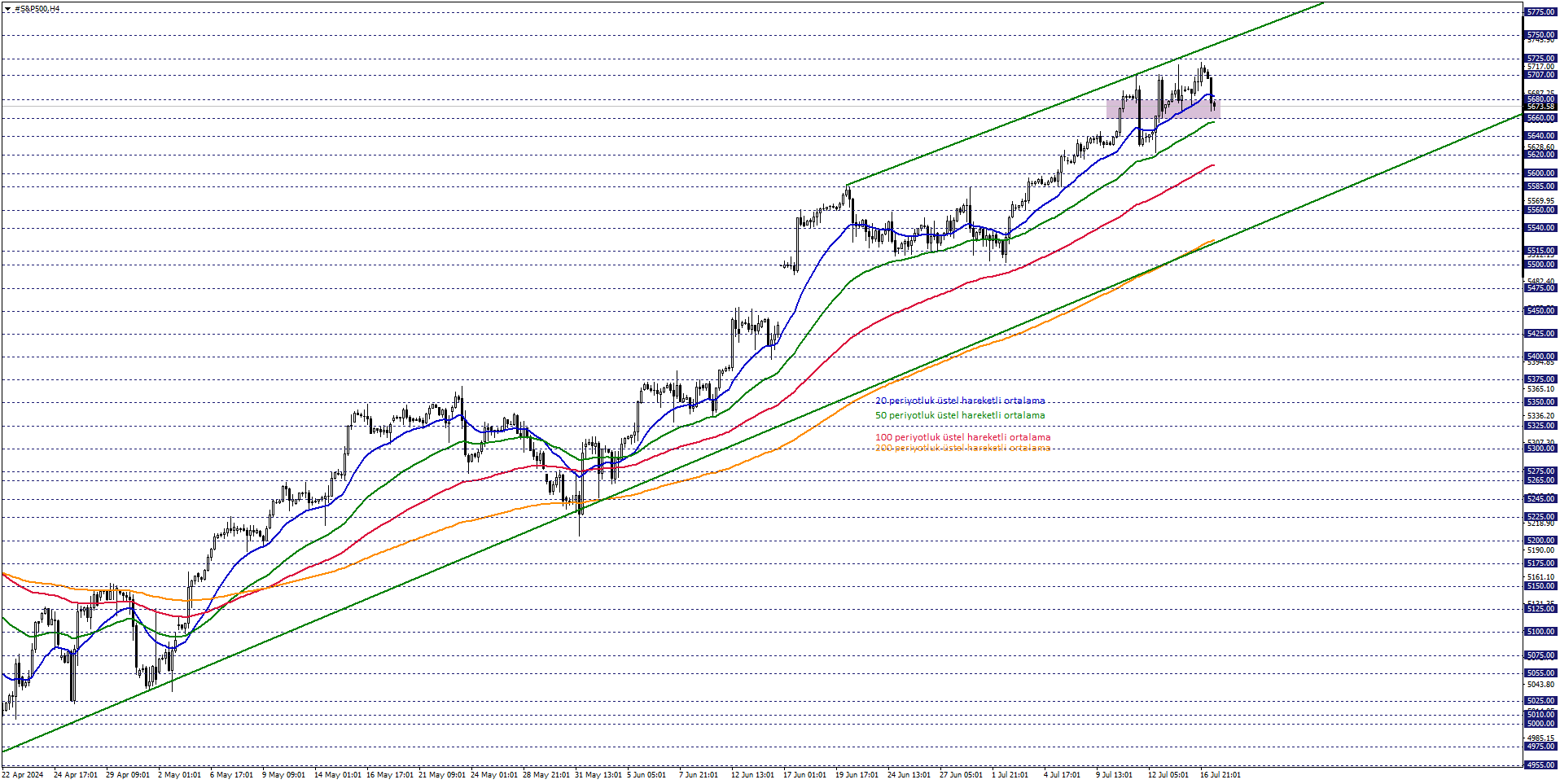Click the 5750.00 price level tag

(x=1540, y=35)
